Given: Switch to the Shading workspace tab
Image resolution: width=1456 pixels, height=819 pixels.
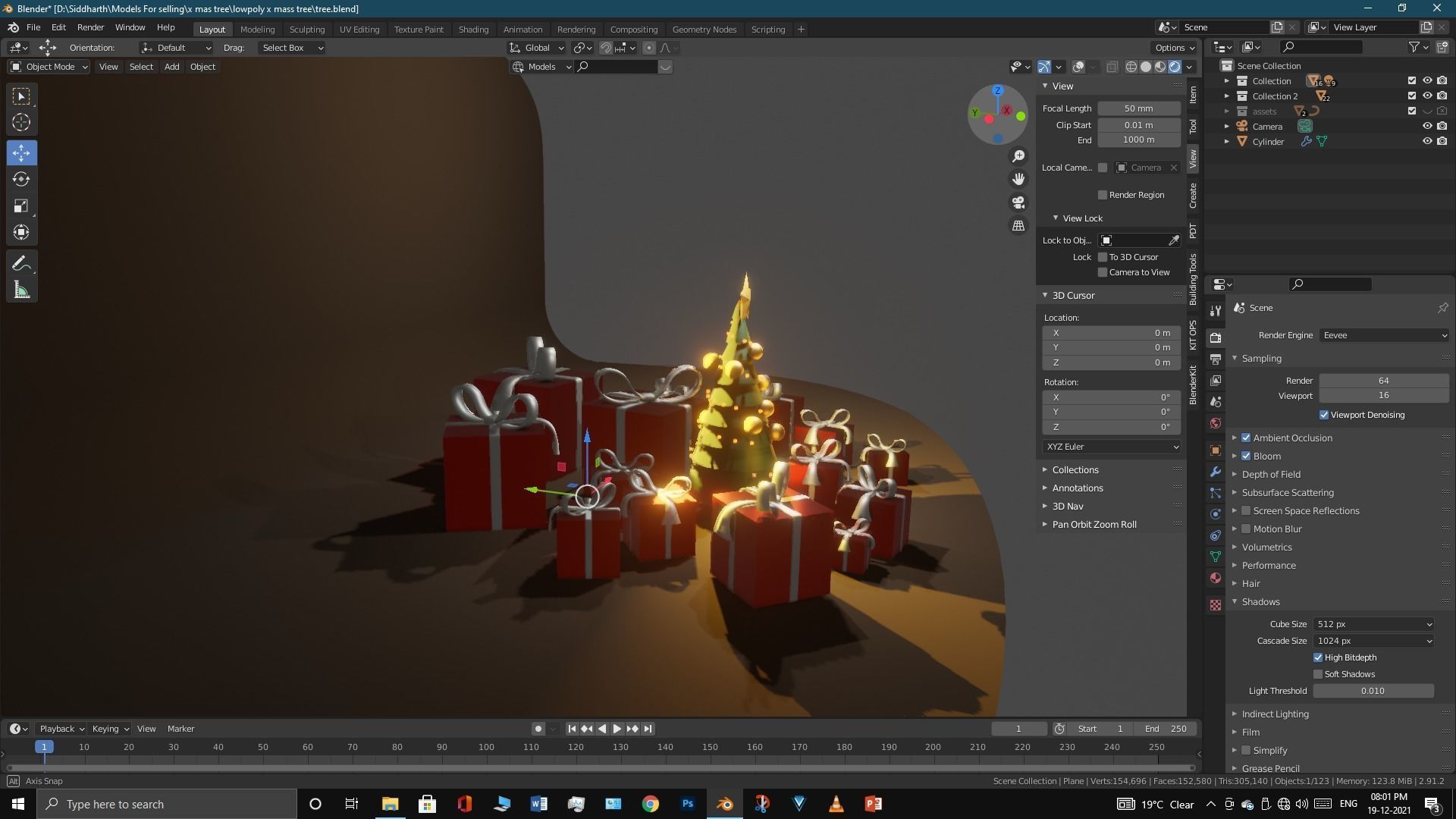Looking at the screenshot, I should (473, 29).
